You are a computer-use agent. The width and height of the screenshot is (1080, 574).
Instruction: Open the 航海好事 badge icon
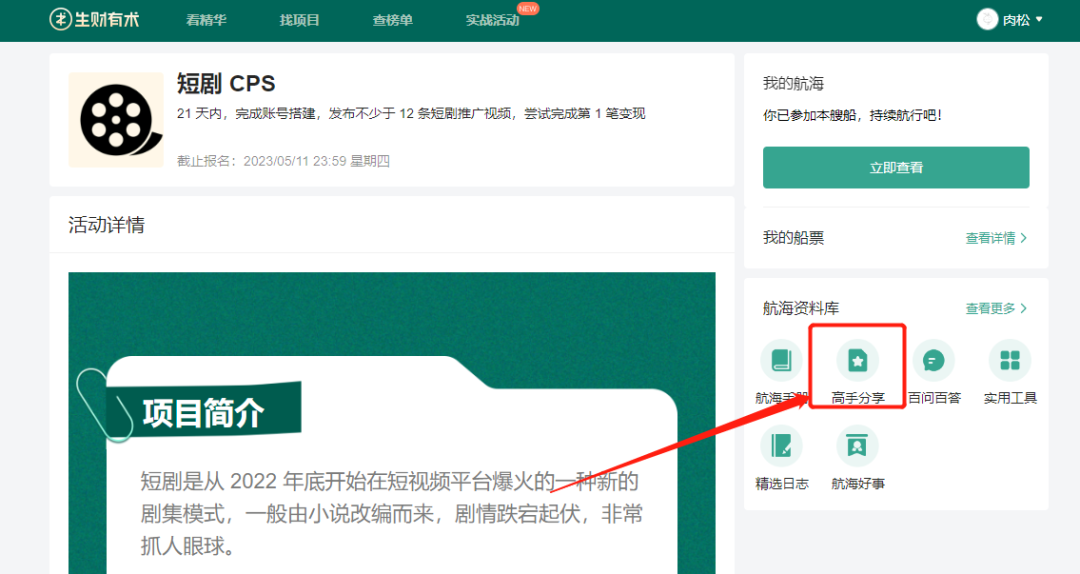click(858, 446)
